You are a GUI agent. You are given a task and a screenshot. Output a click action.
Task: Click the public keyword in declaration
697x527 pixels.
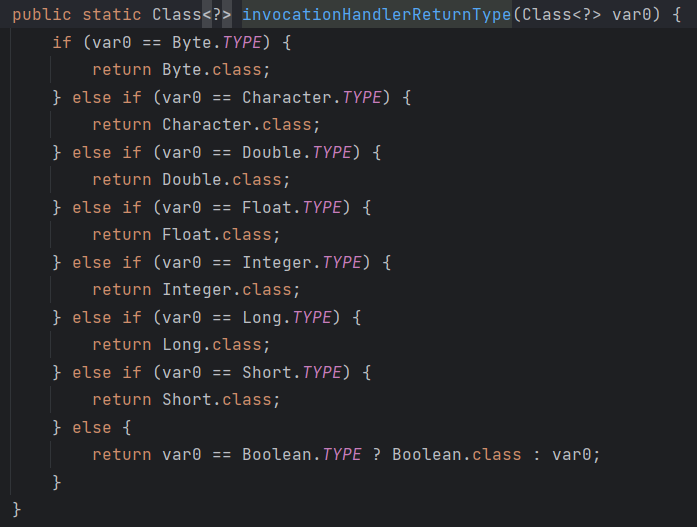click(x=42, y=15)
